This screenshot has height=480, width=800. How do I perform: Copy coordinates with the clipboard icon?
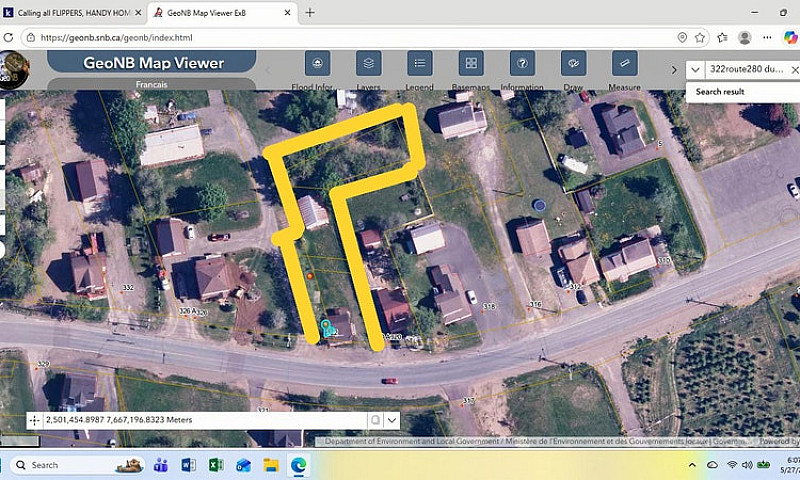(375, 420)
